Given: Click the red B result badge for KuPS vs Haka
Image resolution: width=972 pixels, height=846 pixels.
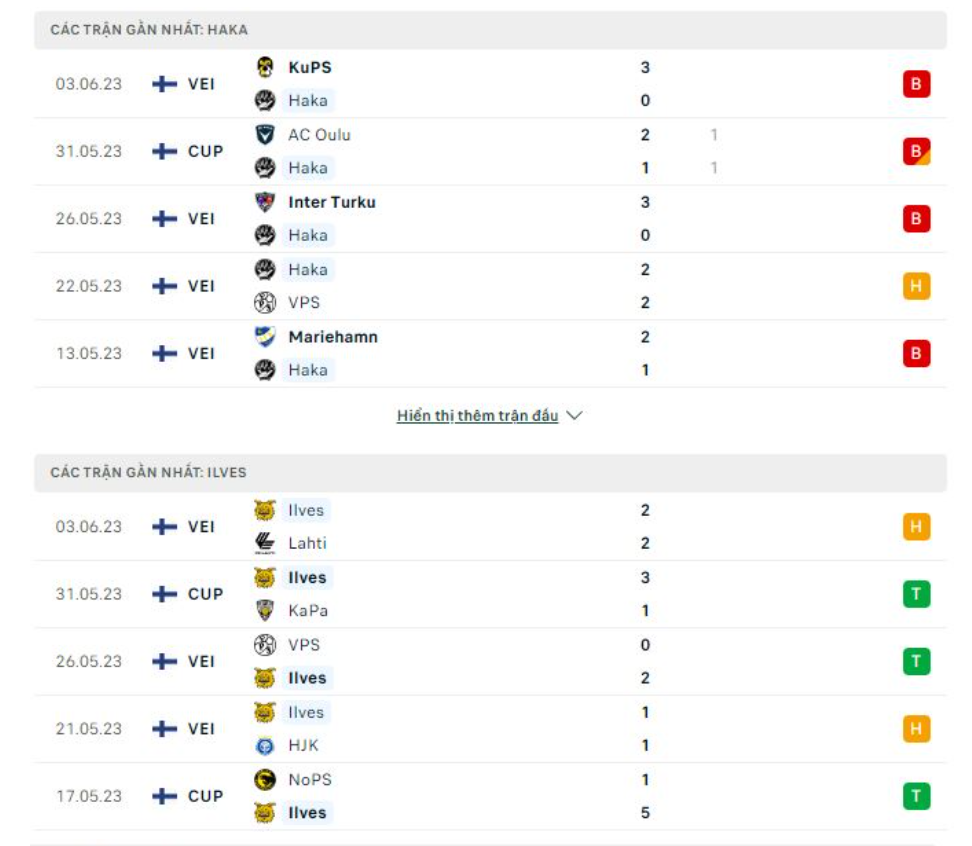Looking at the screenshot, I should point(916,84).
